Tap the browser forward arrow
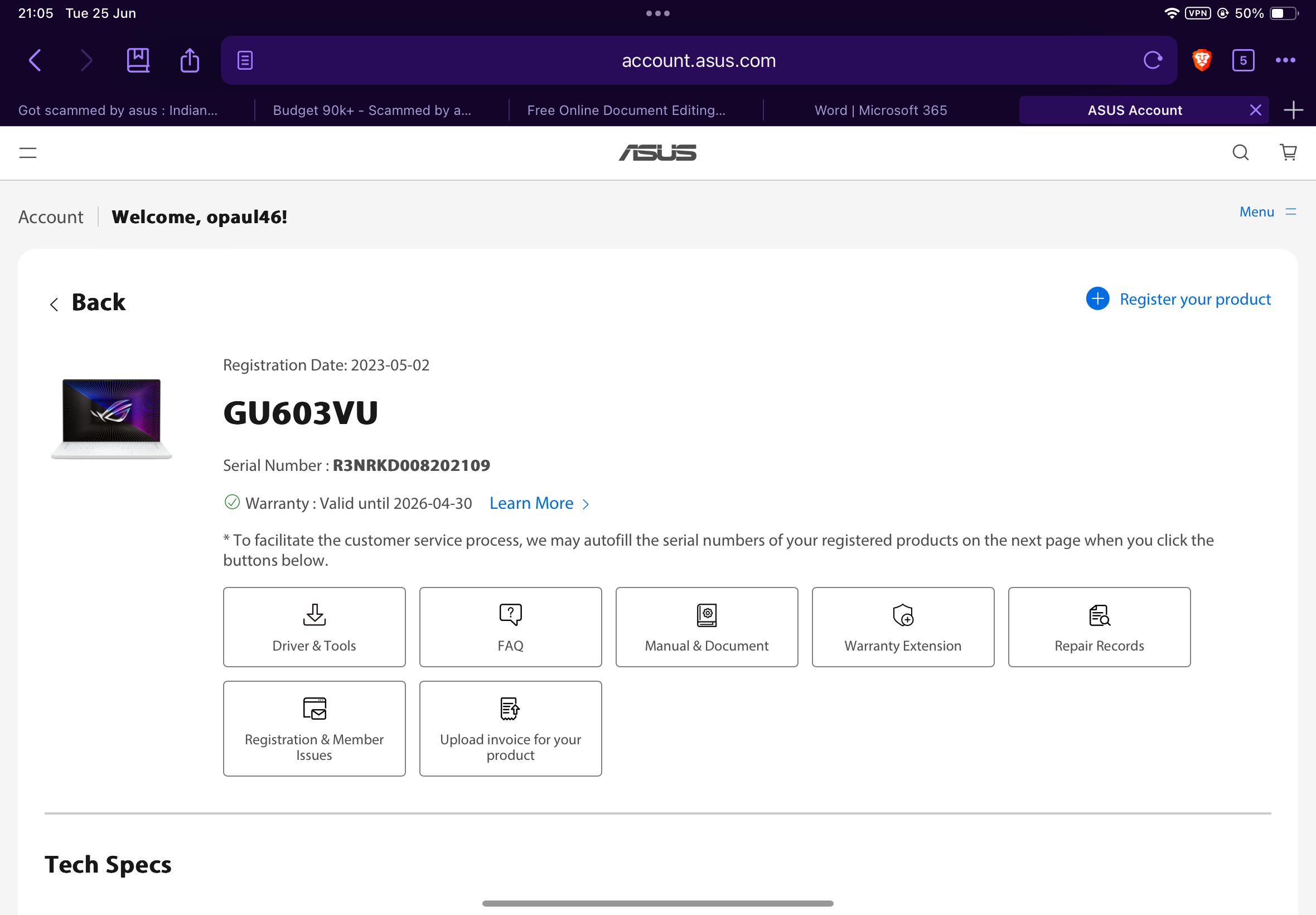 86,60
